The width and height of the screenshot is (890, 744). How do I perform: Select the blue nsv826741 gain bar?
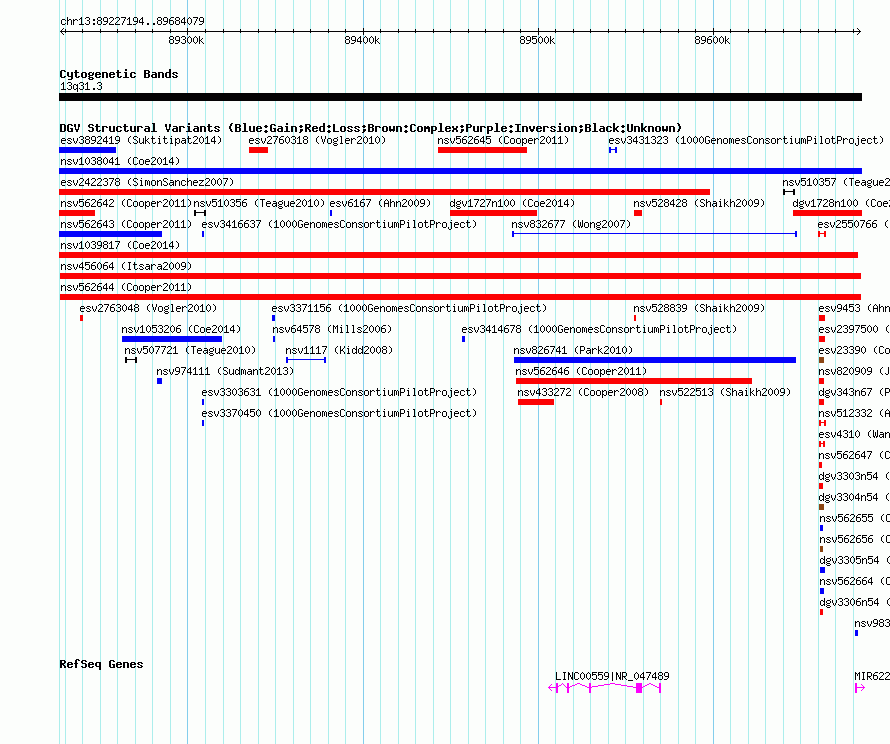[x=655, y=360]
